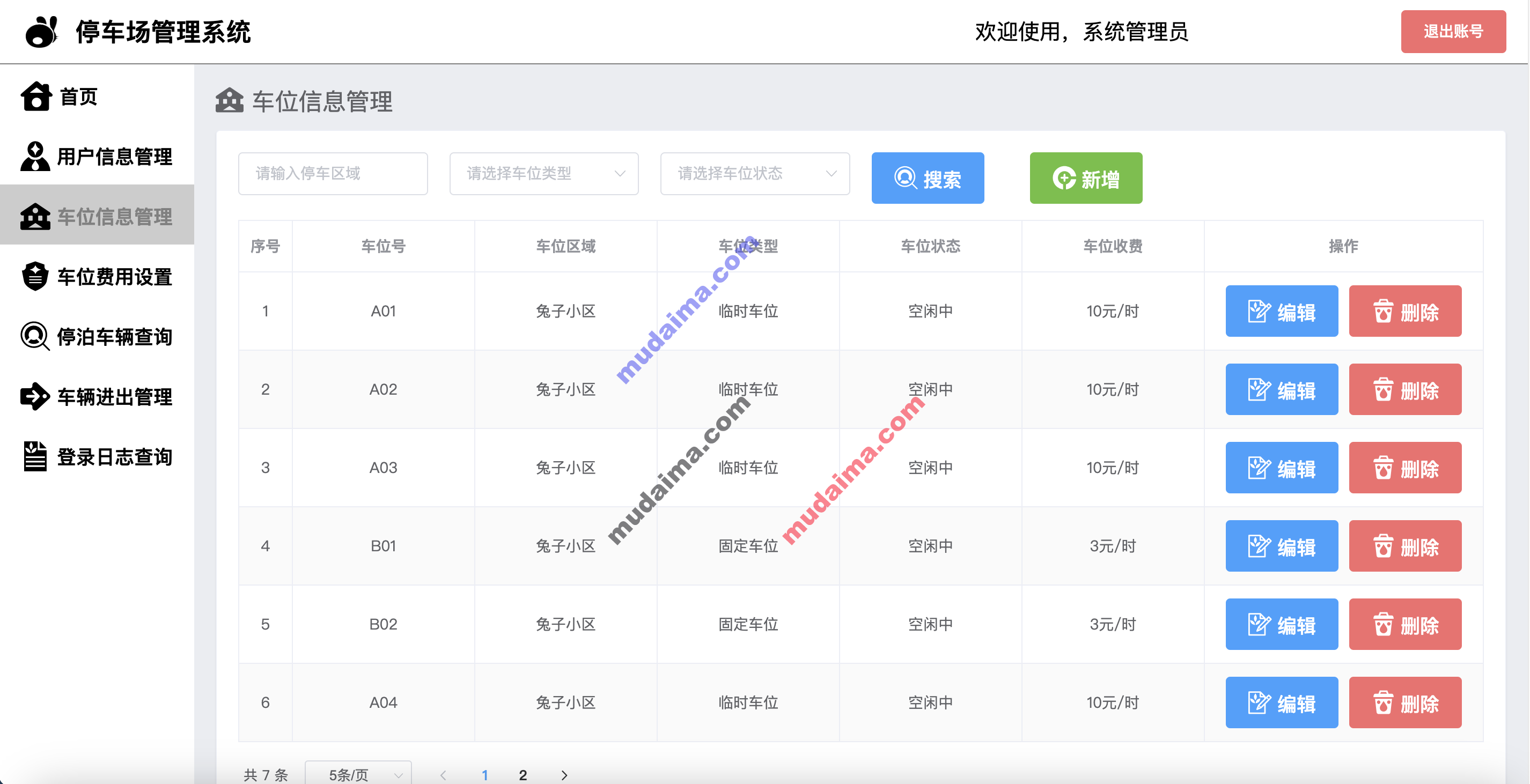Click the edit pencil icon in row A04
This screenshot has width=1530, height=784.
tap(1259, 702)
